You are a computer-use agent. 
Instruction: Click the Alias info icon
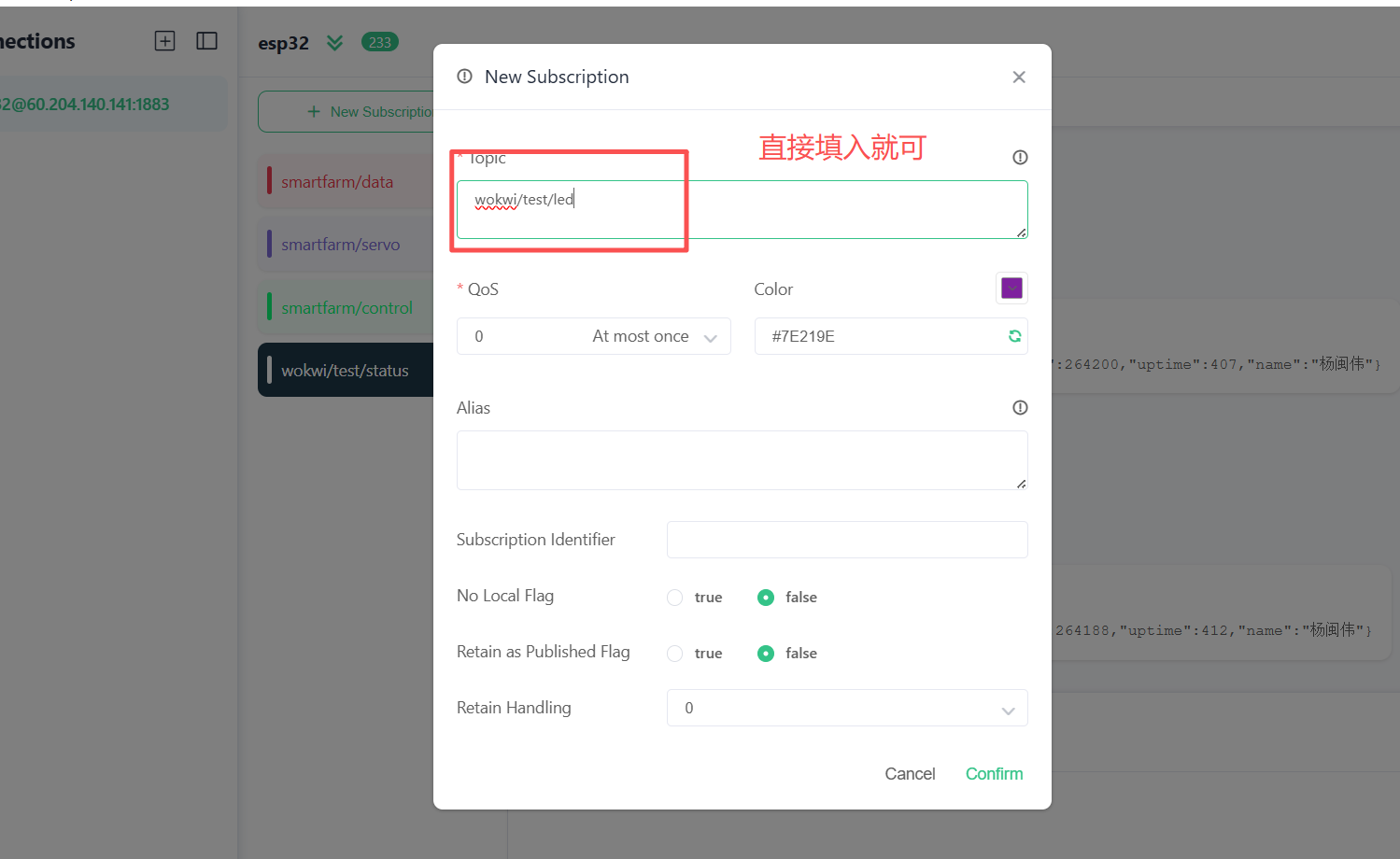(1020, 408)
